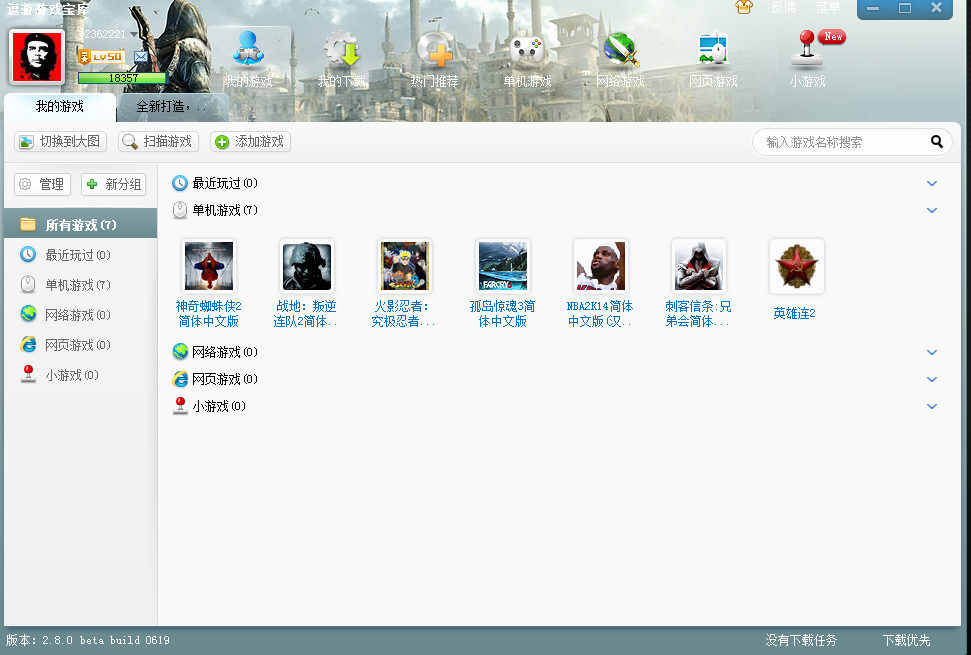
Task: Select 单机游戏 (7) in sidebar
Action: pos(81,285)
